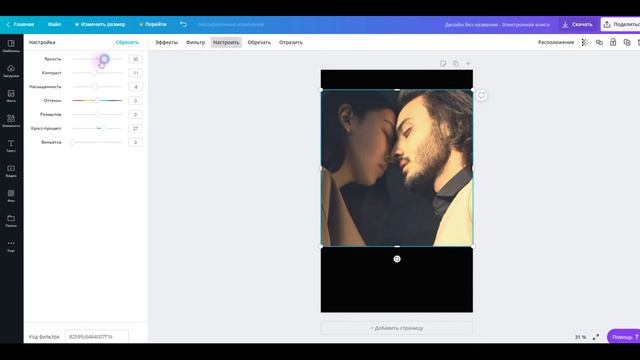Click the Скачать download button
This screenshot has height=360, width=640.
[x=577, y=24]
